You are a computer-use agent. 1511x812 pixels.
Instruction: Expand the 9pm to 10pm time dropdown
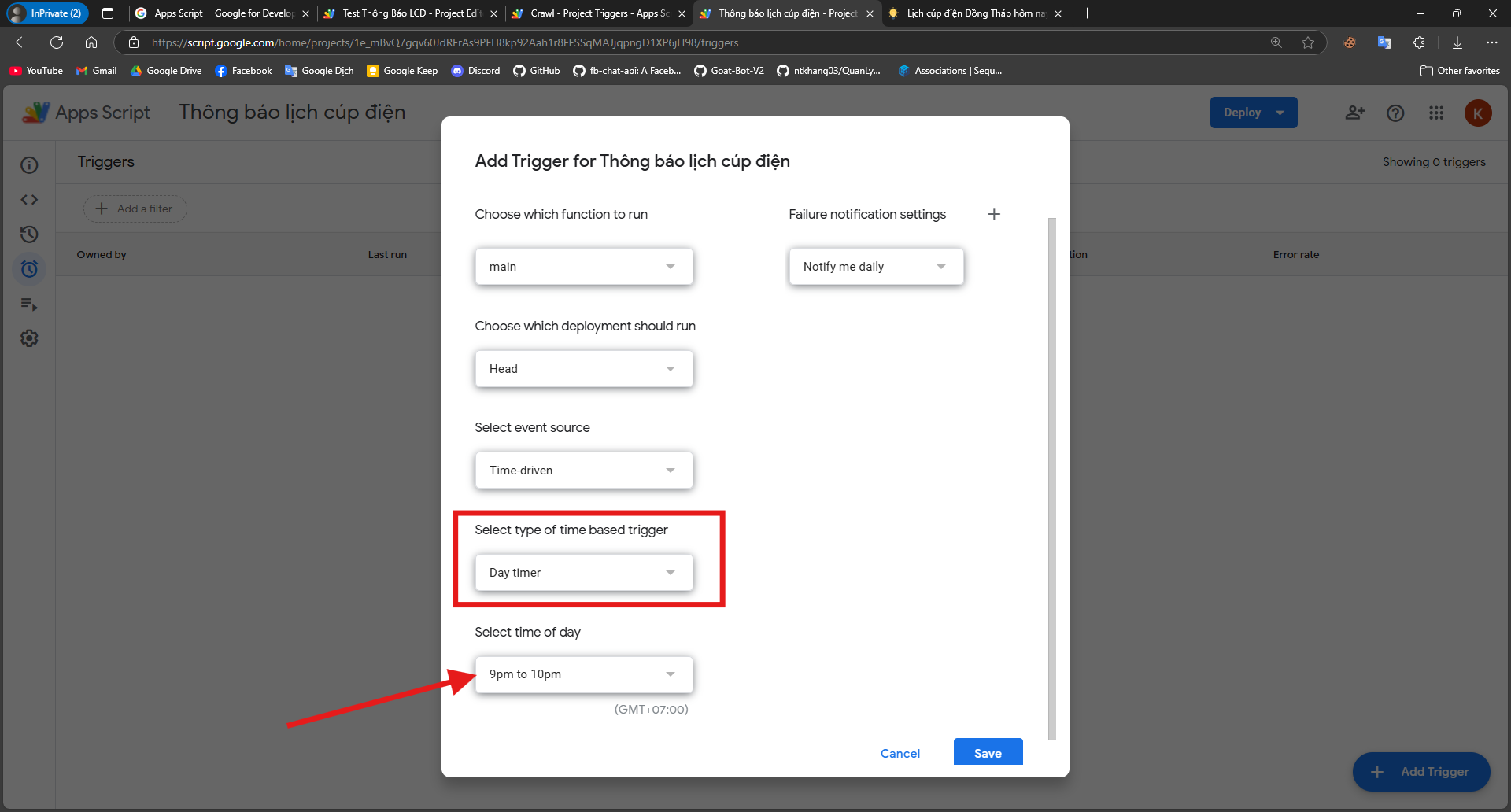tap(583, 674)
